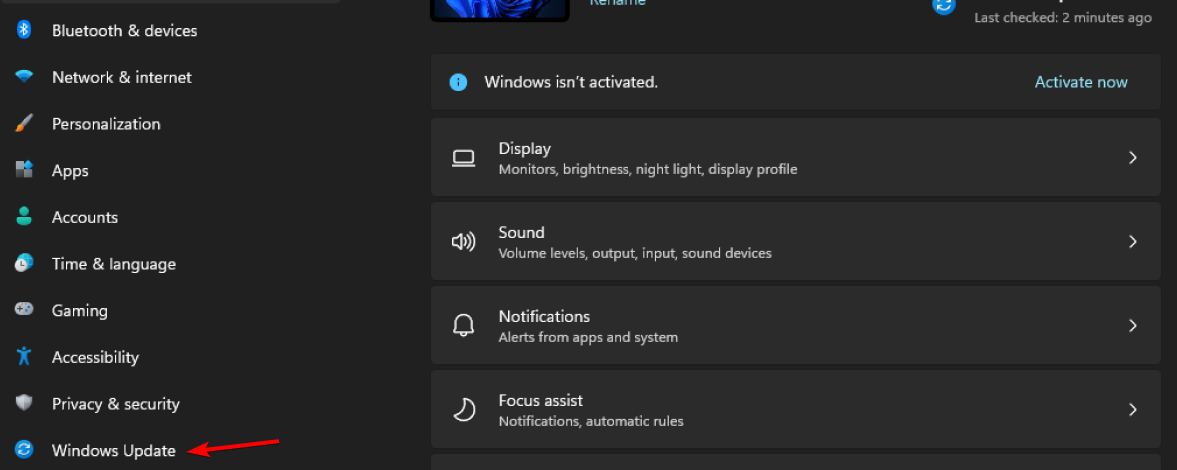The image size is (1177, 470).
Task: Click the Activate now link
Action: coord(1081,82)
